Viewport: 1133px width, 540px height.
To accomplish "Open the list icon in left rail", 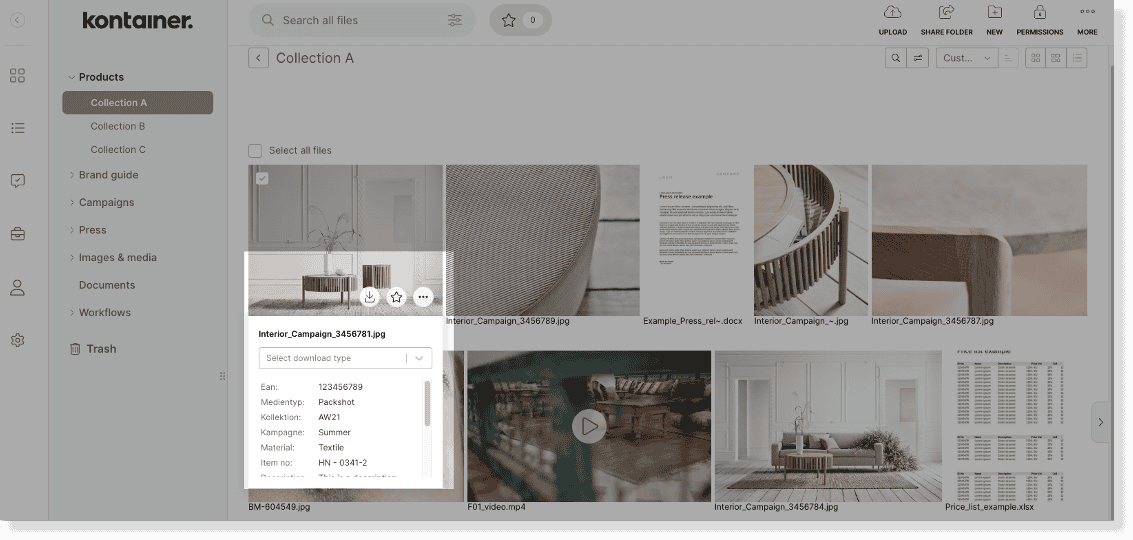I will (x=17, y=128).
